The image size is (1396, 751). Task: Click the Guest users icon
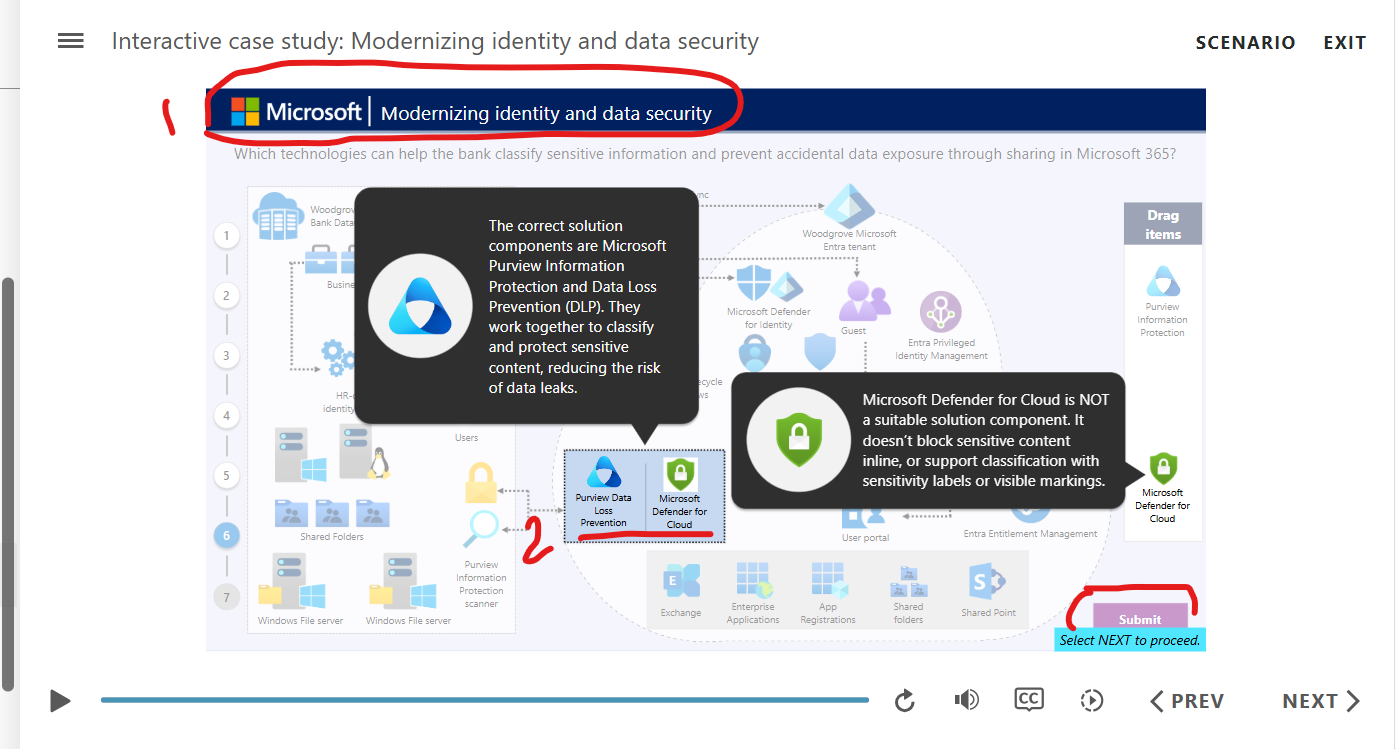864,299
